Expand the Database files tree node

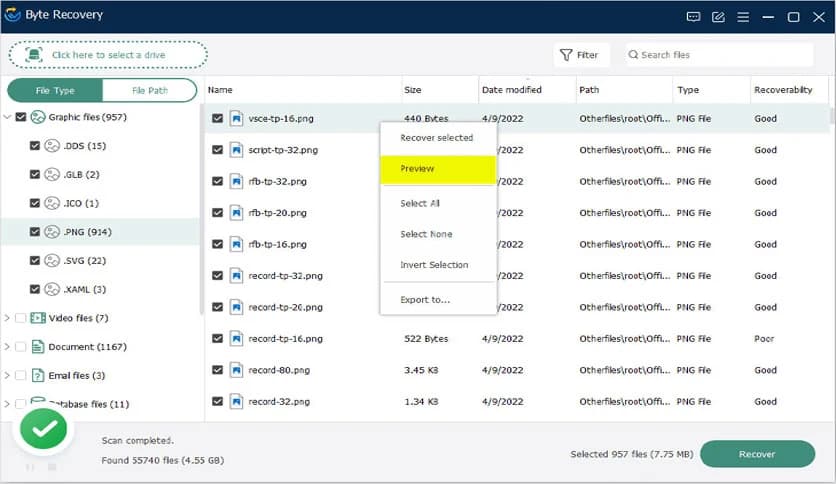click(7, 404)
